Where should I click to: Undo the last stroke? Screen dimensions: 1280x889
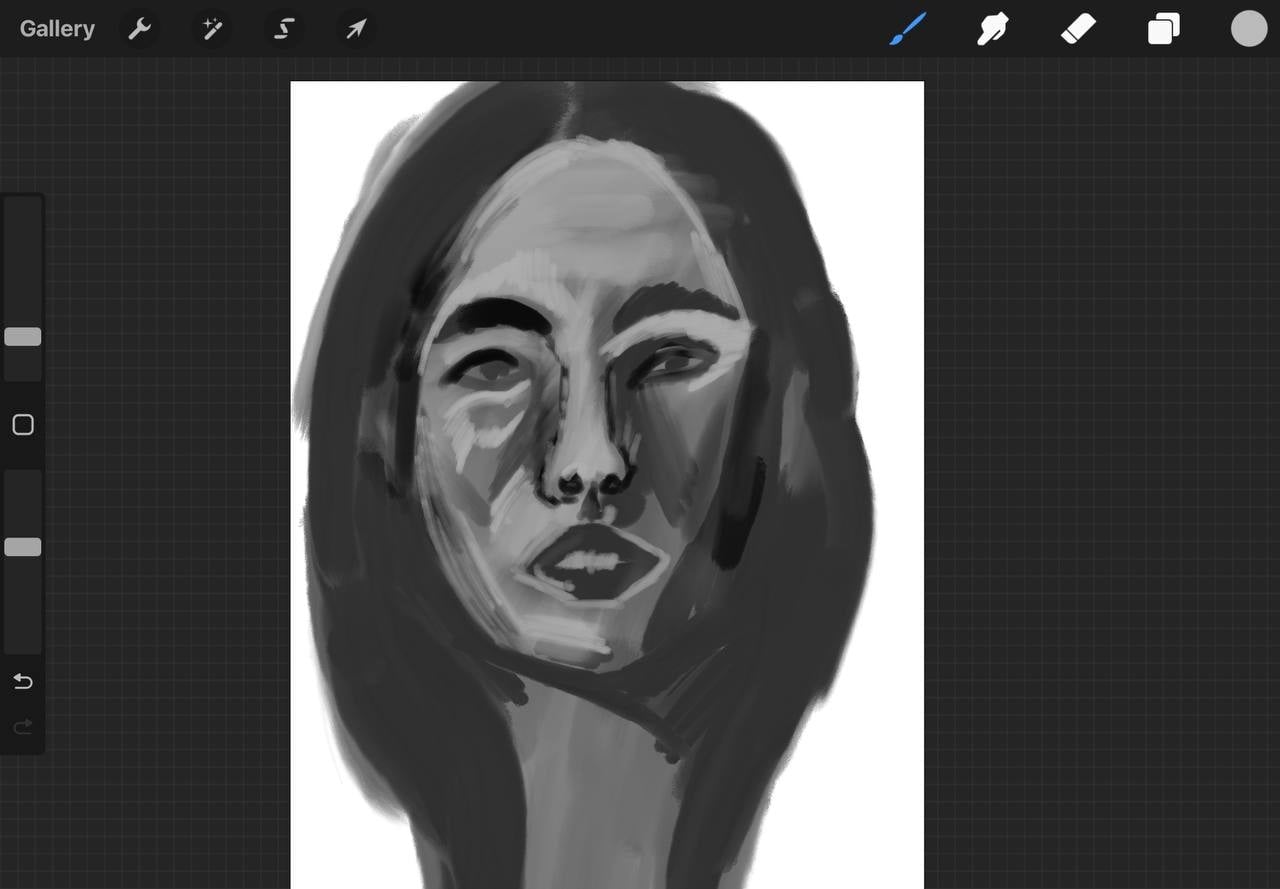pyautogui.click(x=23, y=682)
